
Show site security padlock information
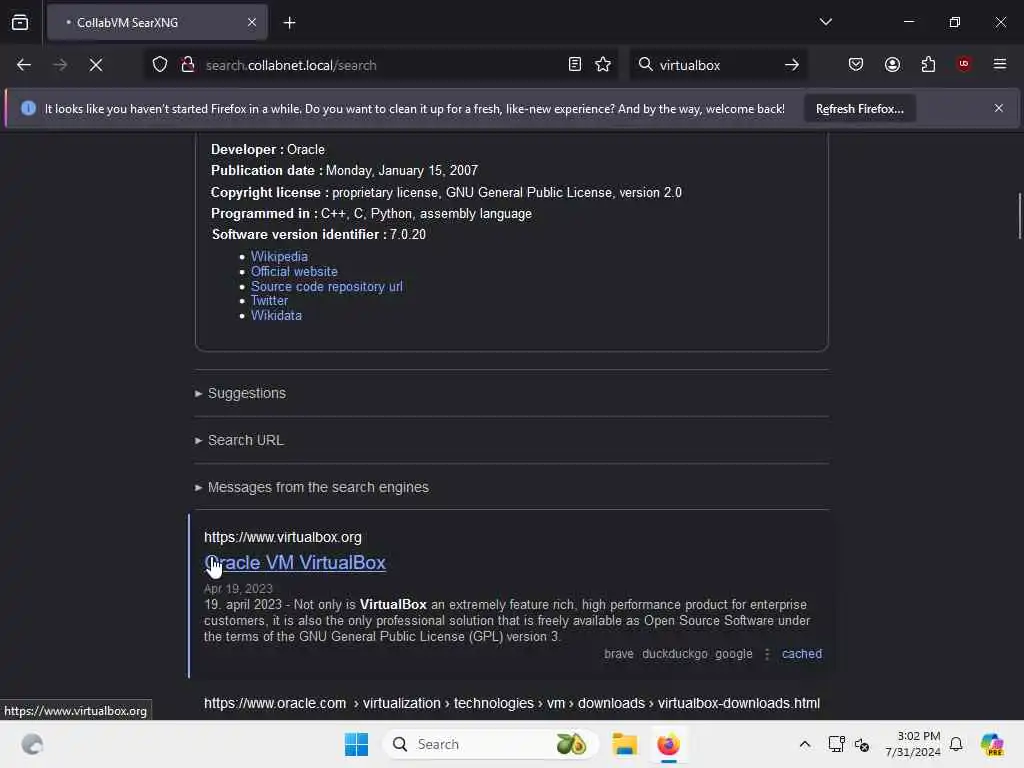point(188,65)
